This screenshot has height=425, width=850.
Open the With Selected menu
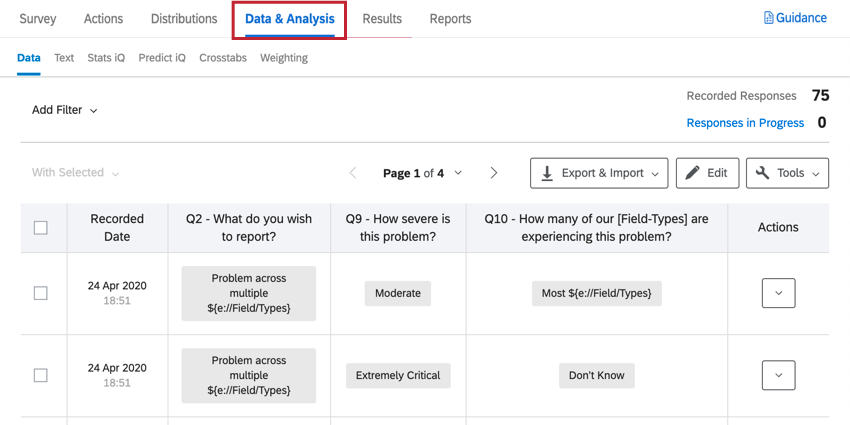point(75,173)
